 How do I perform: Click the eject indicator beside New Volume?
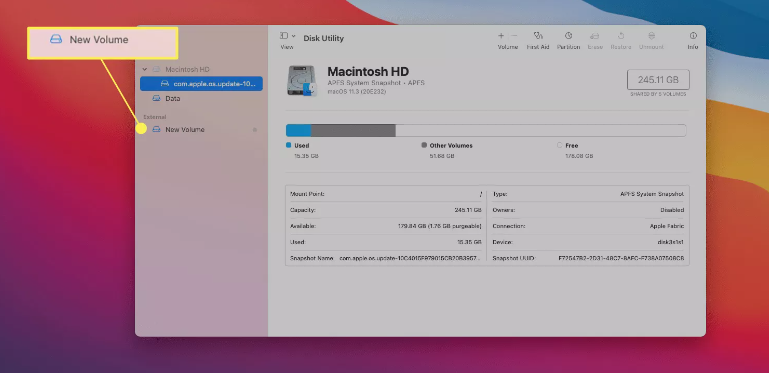point(255,130)
